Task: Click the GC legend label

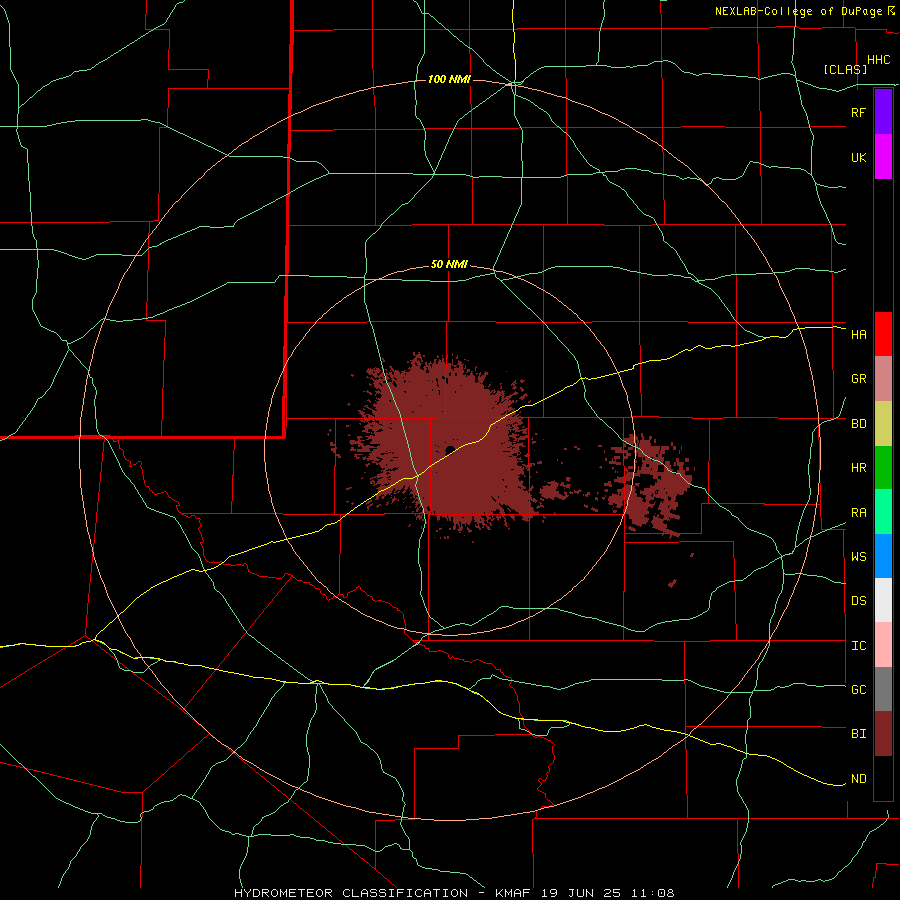Action: click(x=858, y=690)
